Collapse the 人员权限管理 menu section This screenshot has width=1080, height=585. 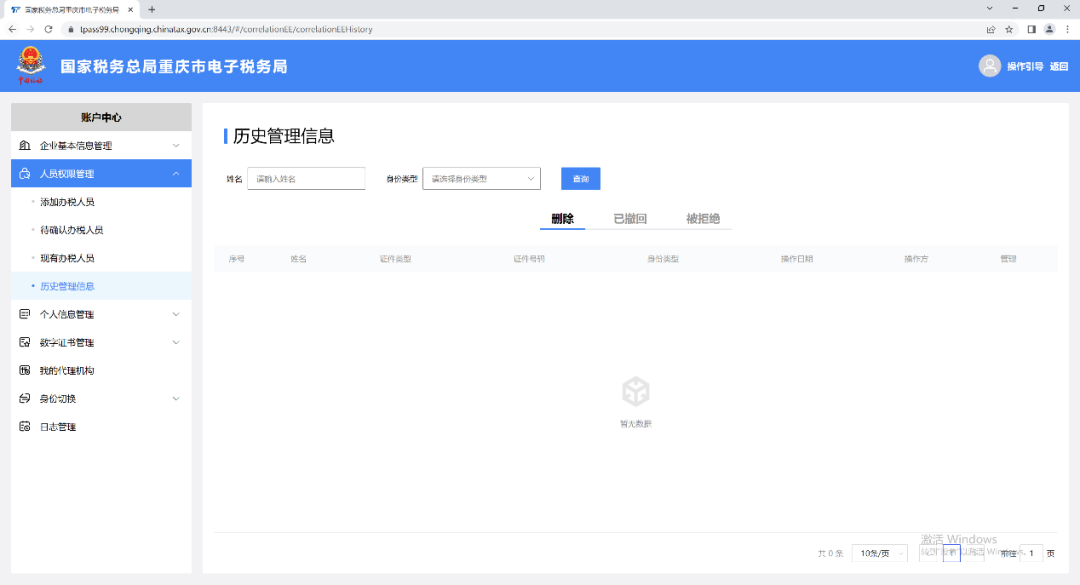click(176, 174)
